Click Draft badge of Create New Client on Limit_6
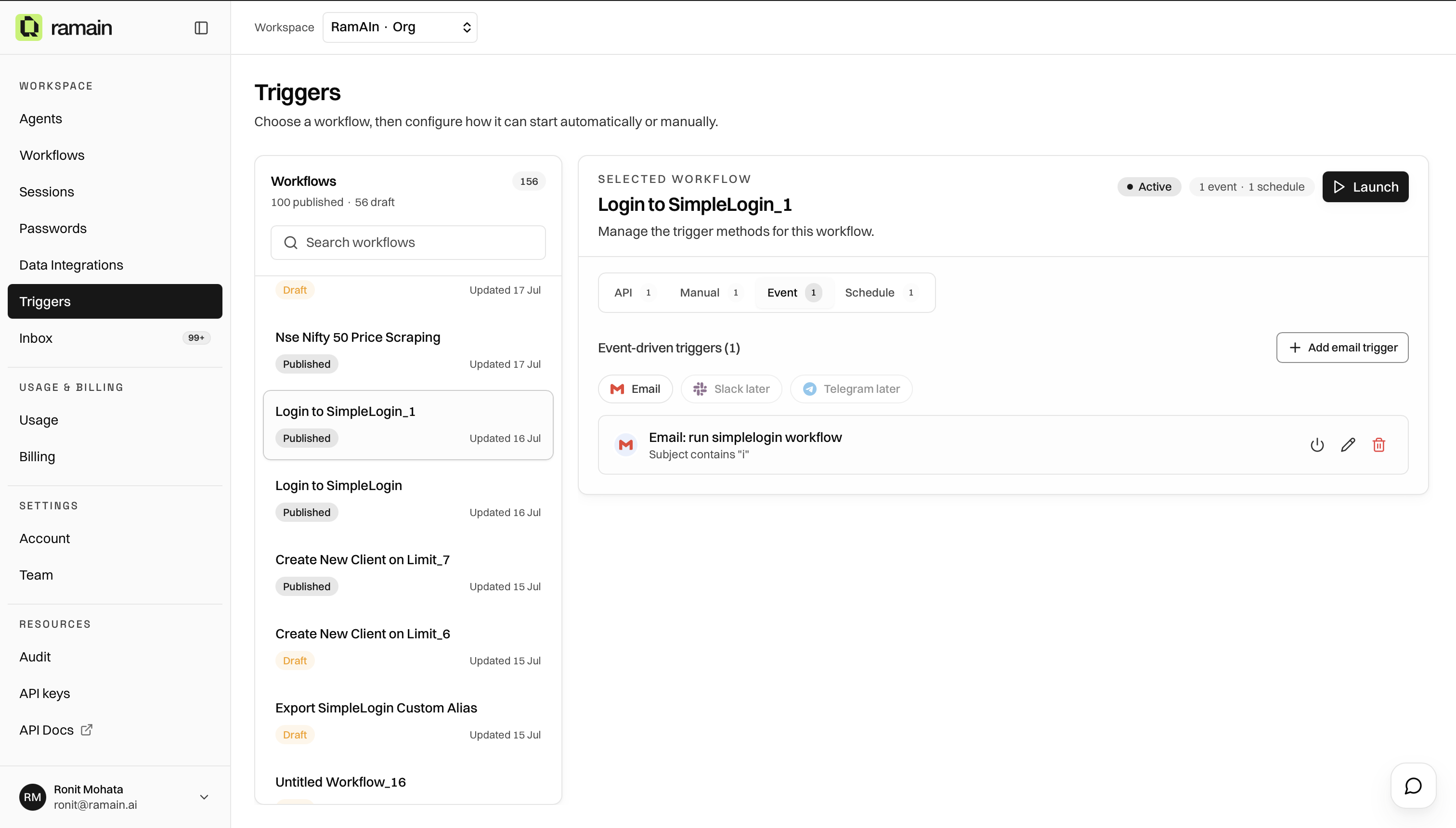Screen dimensions: 1456x828 click(295, 660)
